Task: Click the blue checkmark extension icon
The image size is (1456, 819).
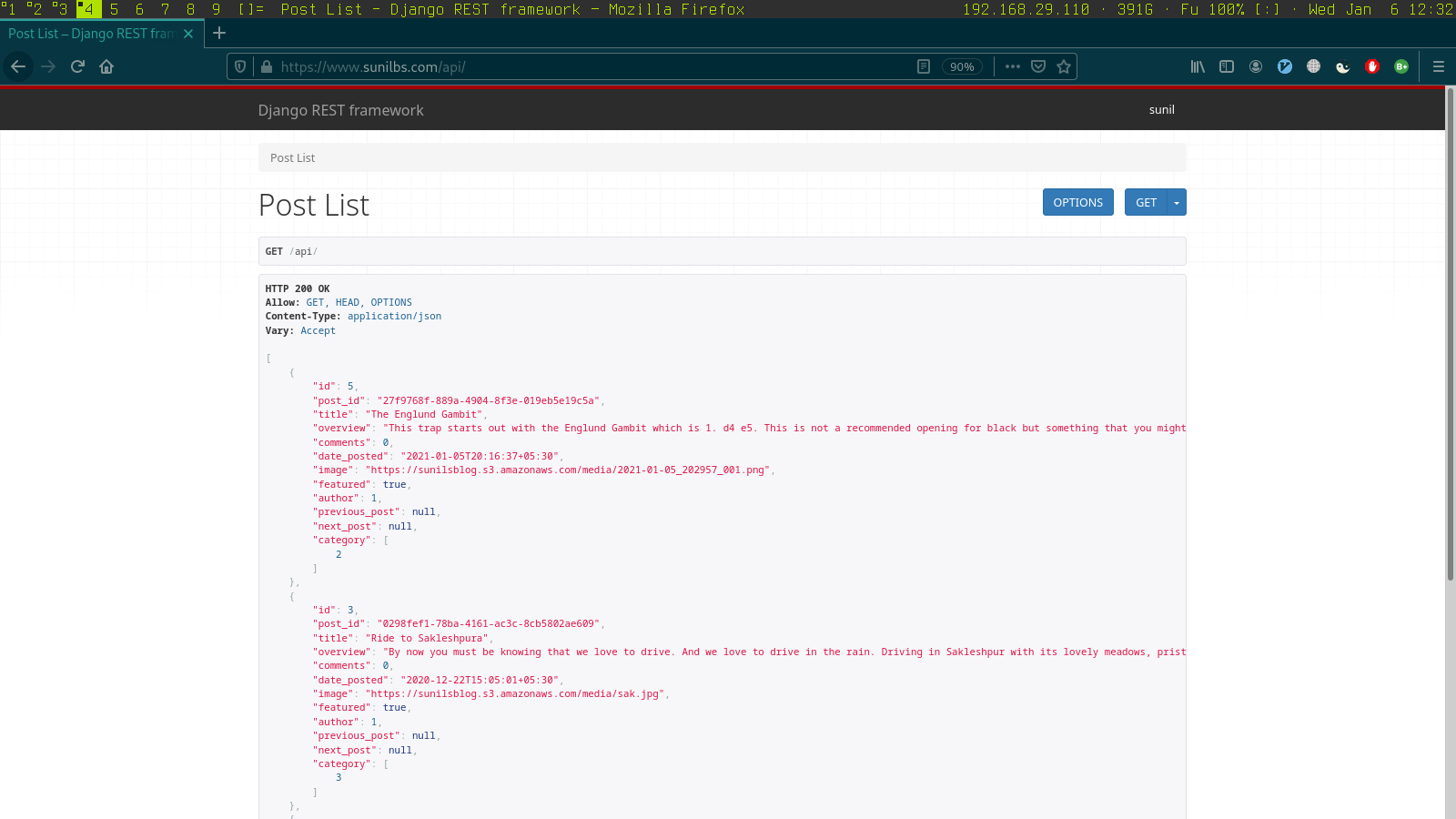Action: pos(1285,66)
